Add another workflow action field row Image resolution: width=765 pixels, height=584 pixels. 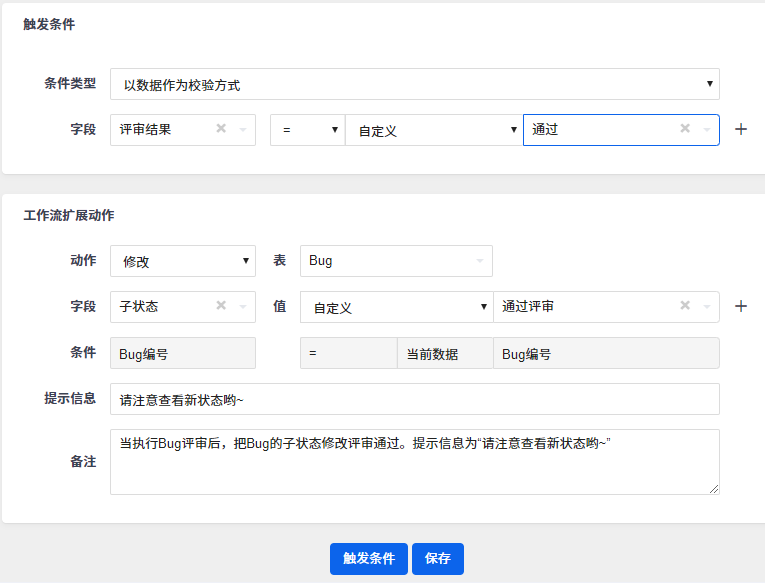[741, 306]
